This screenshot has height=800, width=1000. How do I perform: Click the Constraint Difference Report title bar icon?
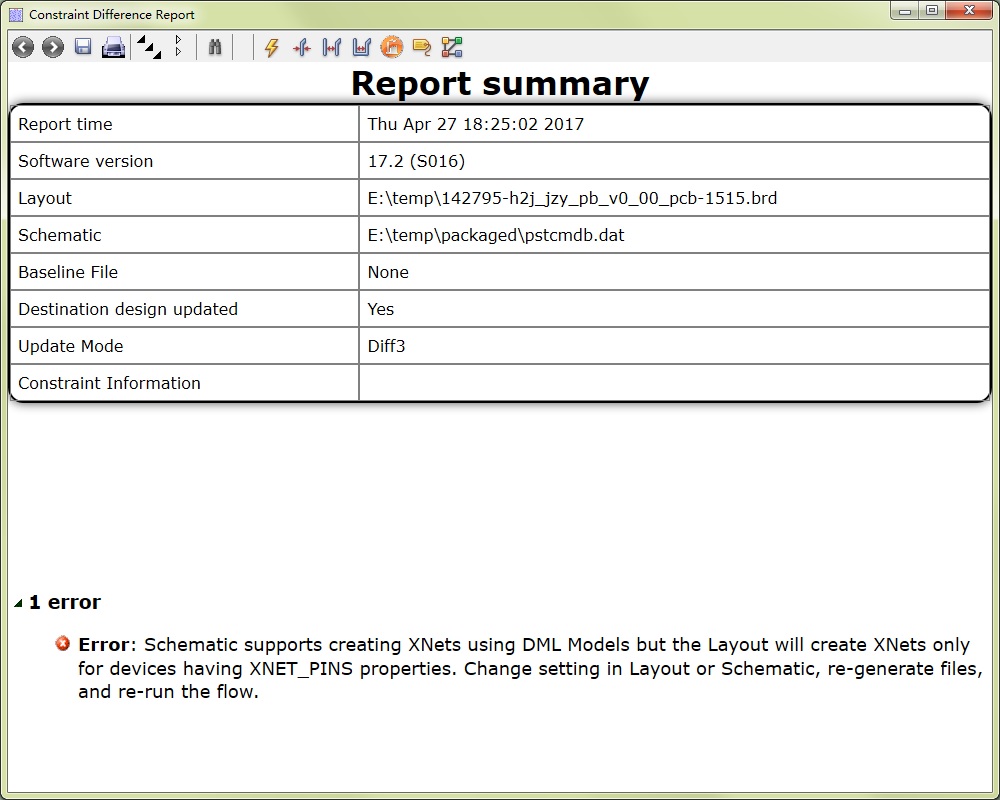tap(16, 15)
